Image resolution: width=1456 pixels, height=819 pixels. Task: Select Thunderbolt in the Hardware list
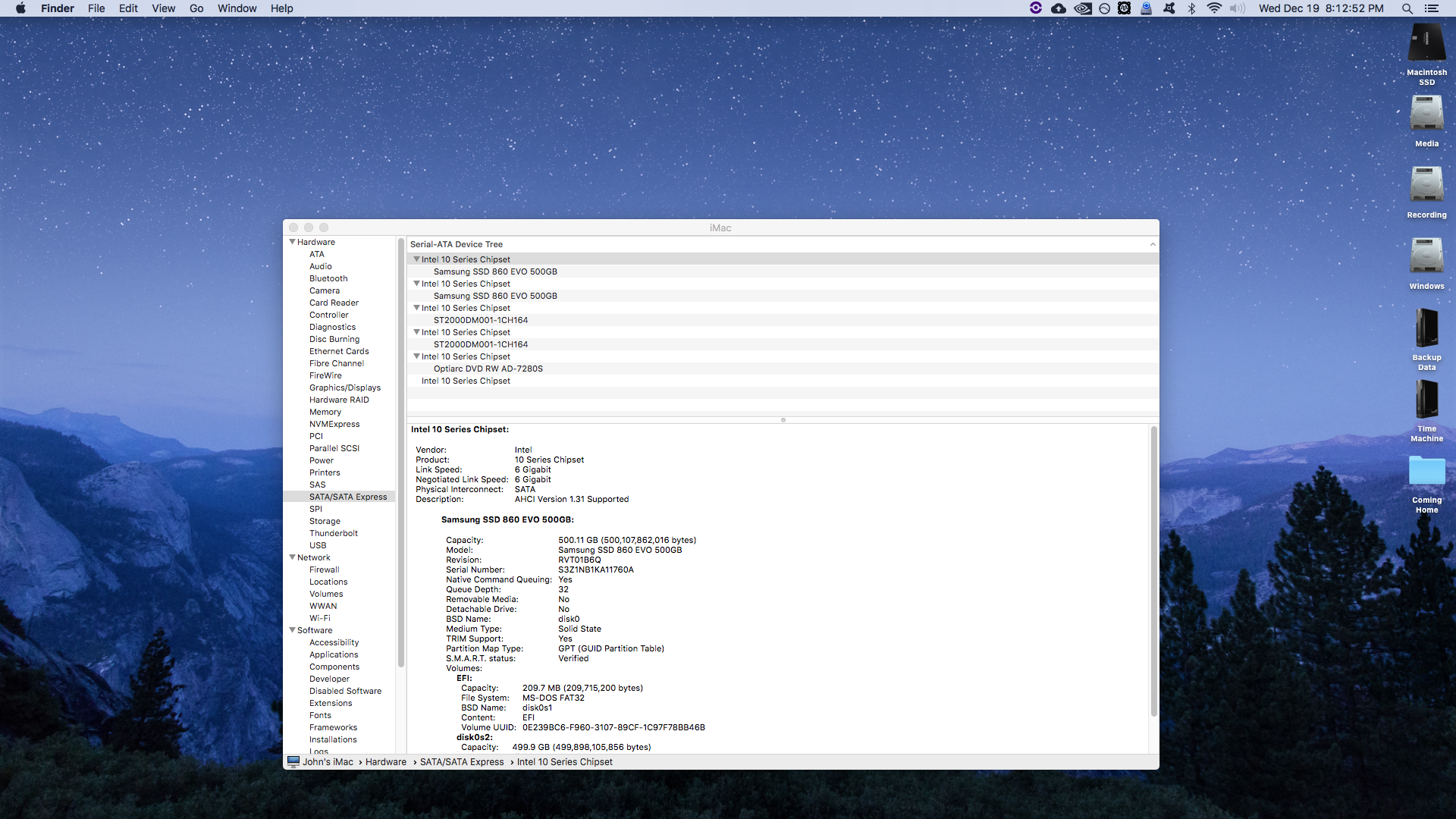[333, 533]
